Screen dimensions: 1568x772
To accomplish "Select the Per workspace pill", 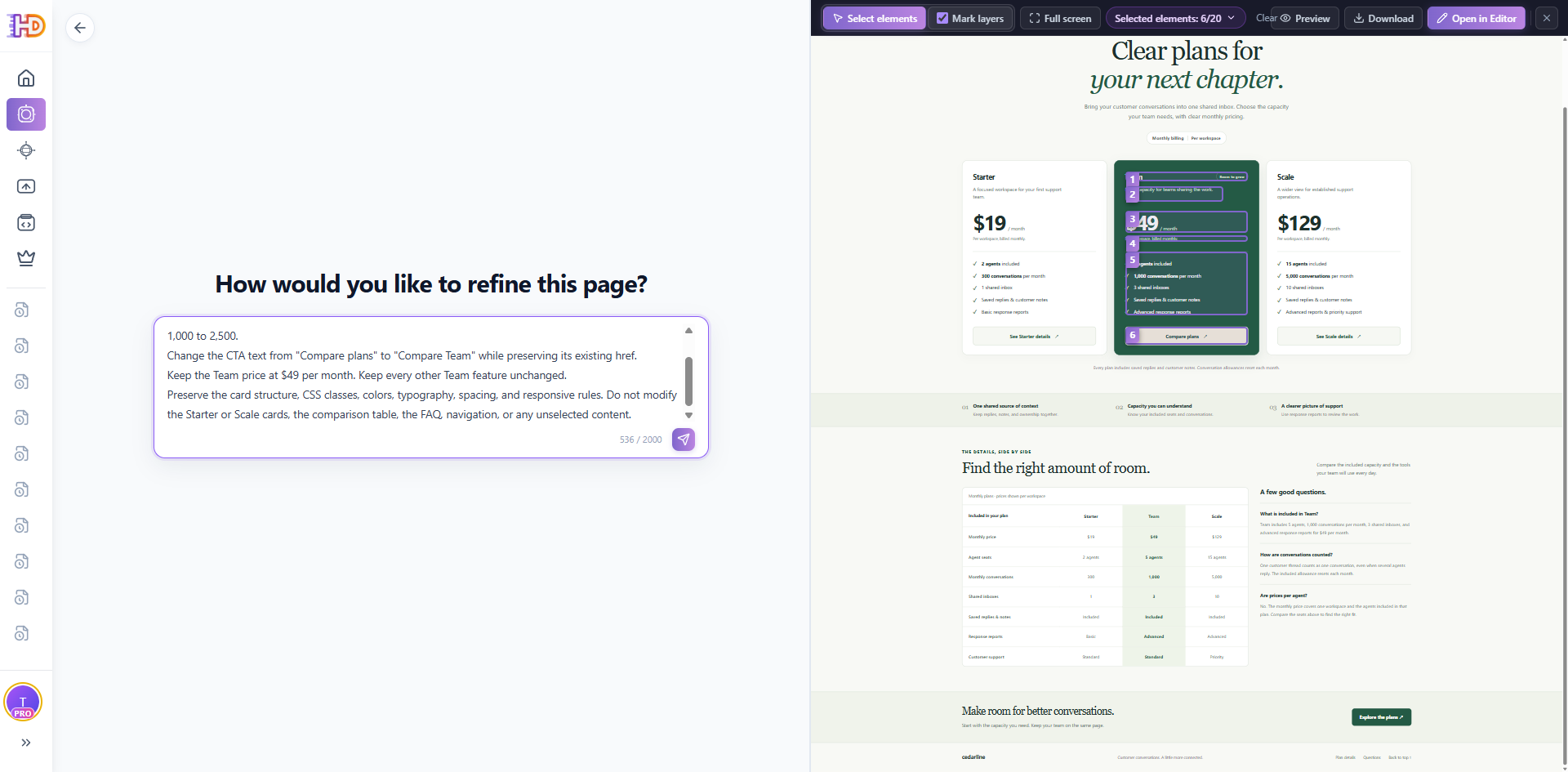I will 1205,138.
